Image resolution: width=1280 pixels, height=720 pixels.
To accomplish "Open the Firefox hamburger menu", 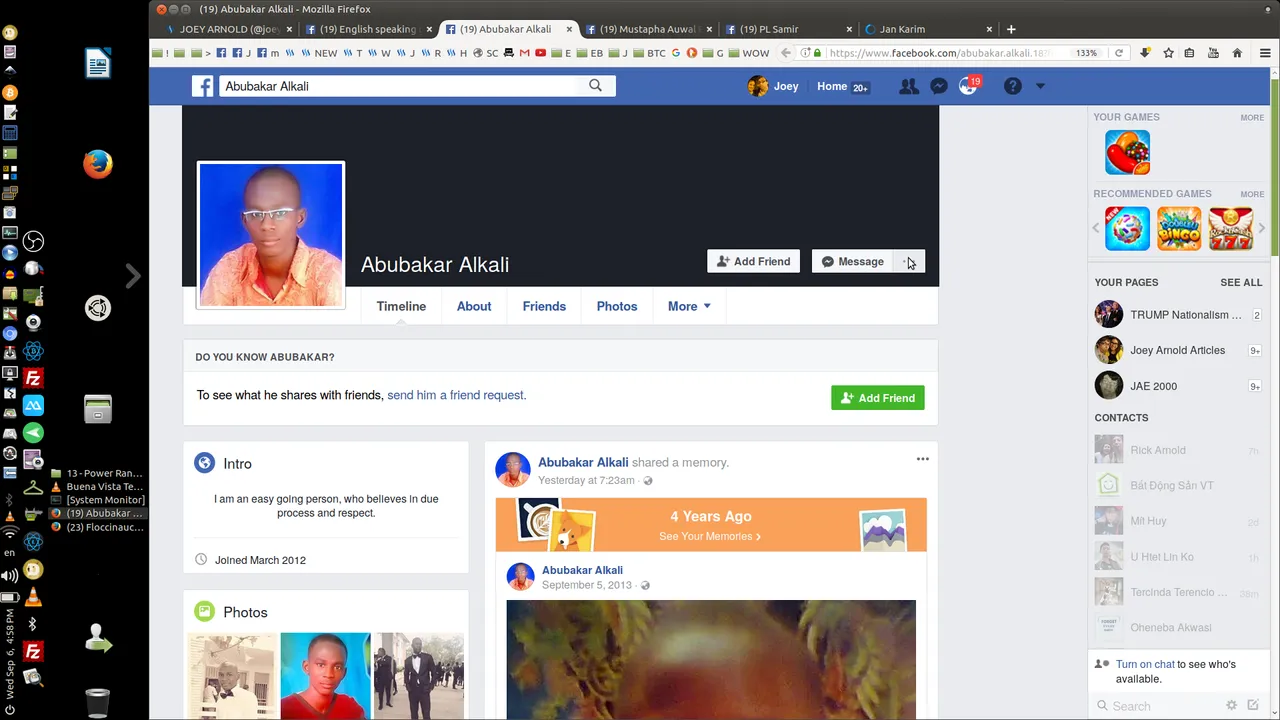I will [1265, 53].
